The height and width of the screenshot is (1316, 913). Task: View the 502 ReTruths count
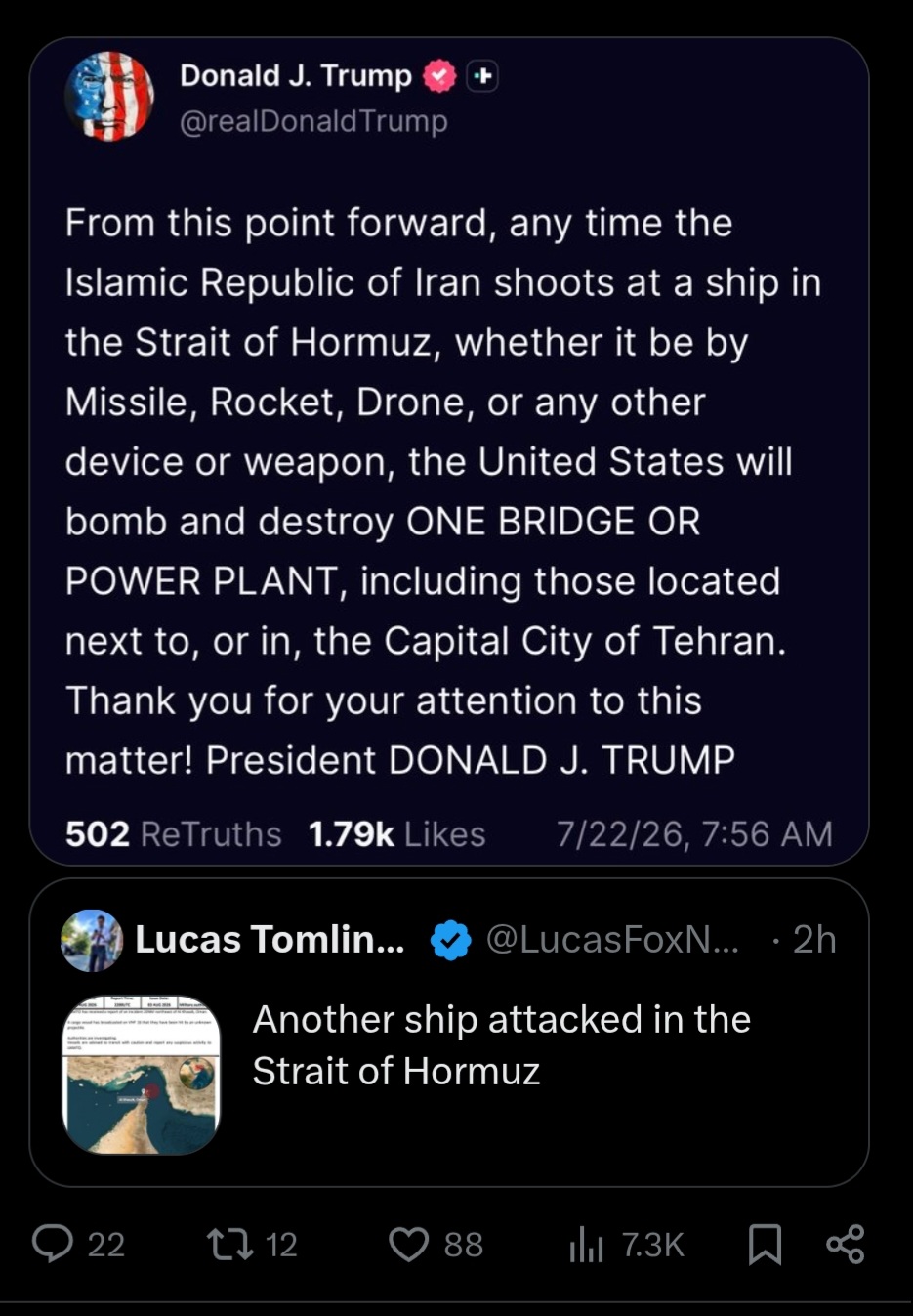point(173,833)
